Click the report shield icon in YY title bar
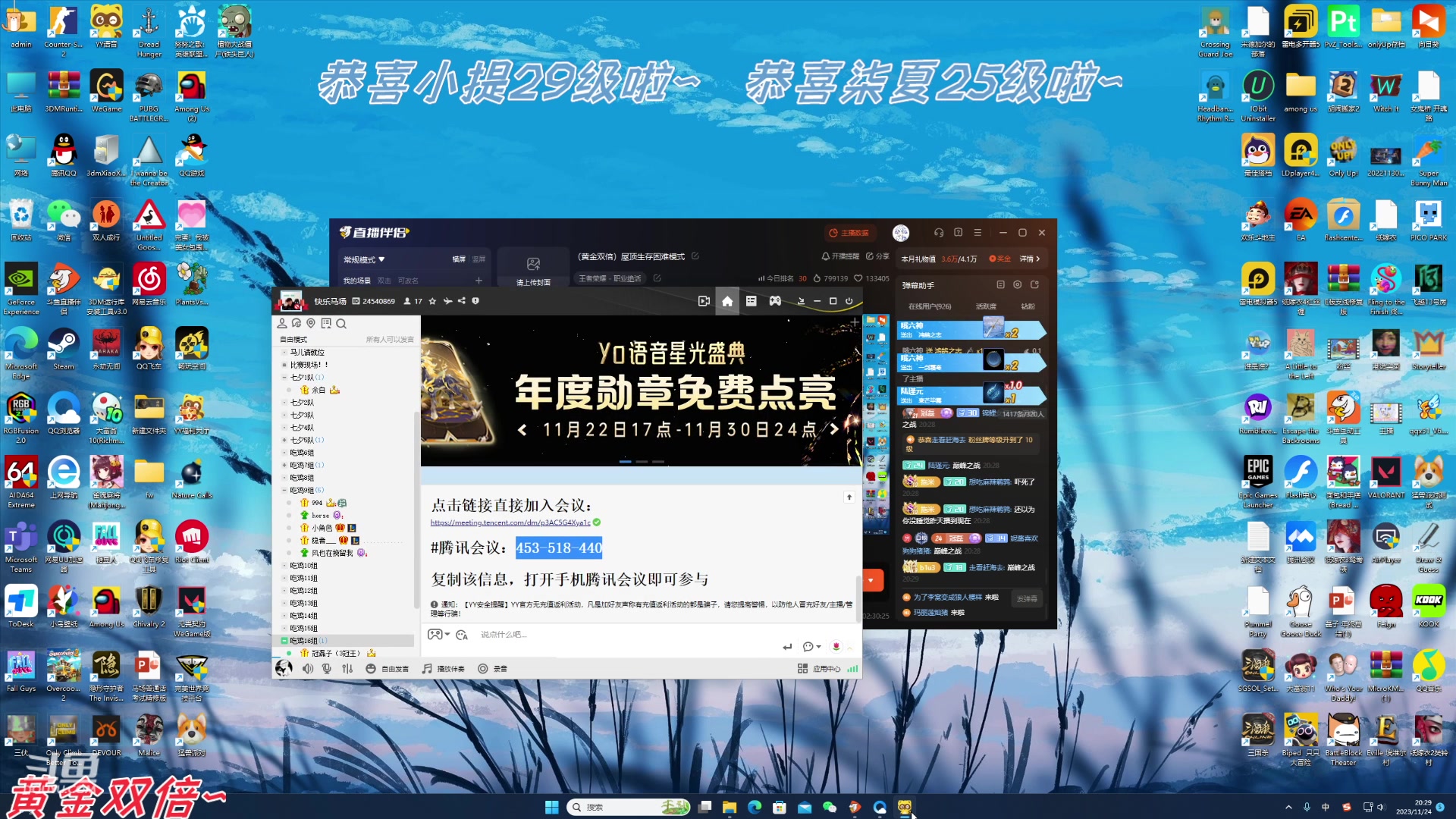The height and width of the screenshot is (819, 1456). (475, 301)
